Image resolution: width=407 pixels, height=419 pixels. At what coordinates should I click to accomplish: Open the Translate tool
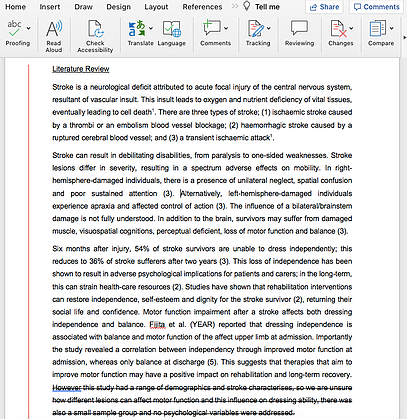pyautogui.click(x=137, y=28)
